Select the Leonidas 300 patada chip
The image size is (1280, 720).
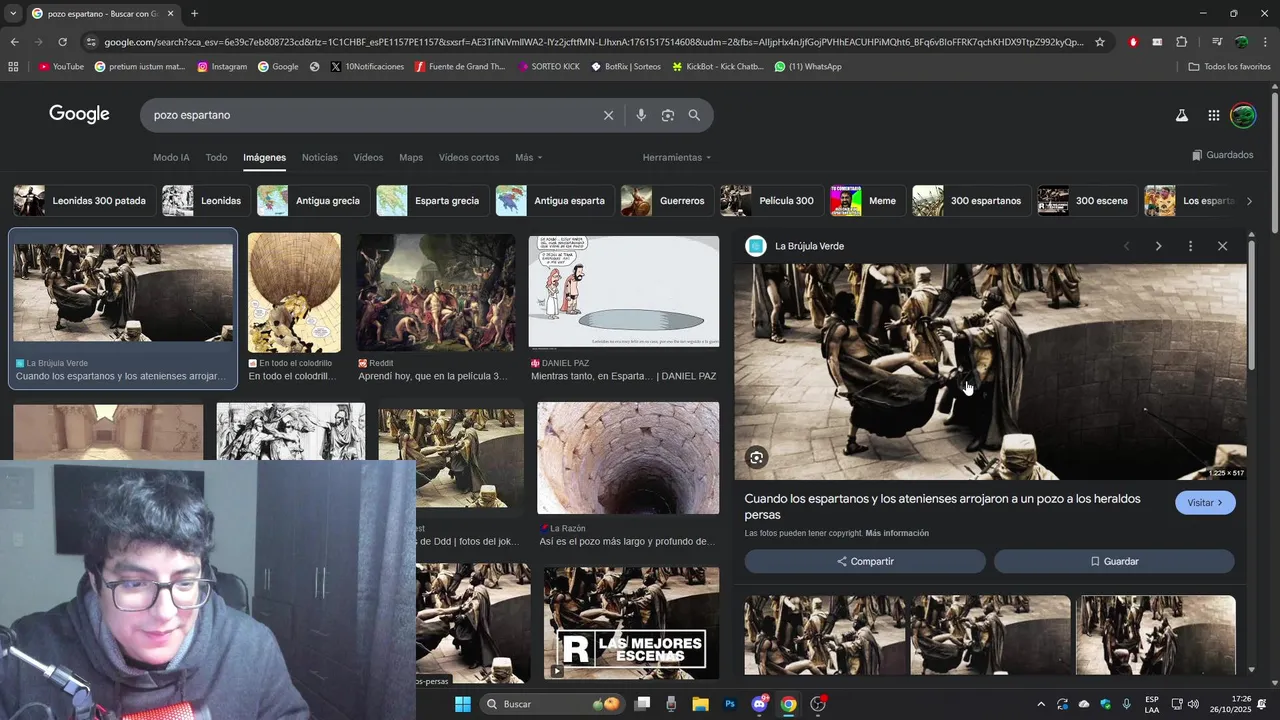82,201
